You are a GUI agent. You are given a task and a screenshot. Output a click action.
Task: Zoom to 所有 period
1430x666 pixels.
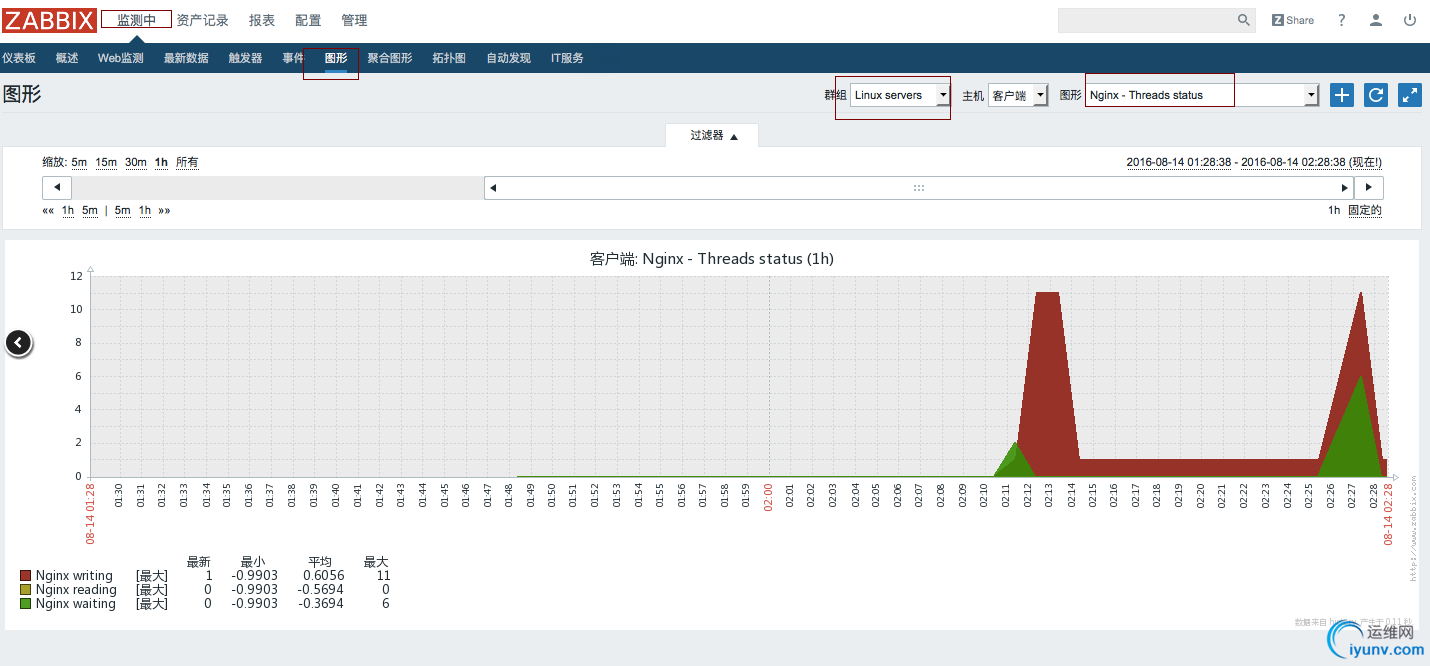coord(187,162)
